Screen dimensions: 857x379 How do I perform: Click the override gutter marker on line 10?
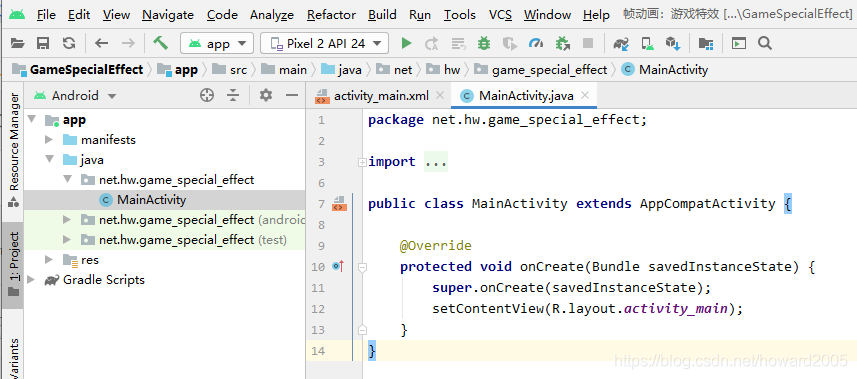338,266
